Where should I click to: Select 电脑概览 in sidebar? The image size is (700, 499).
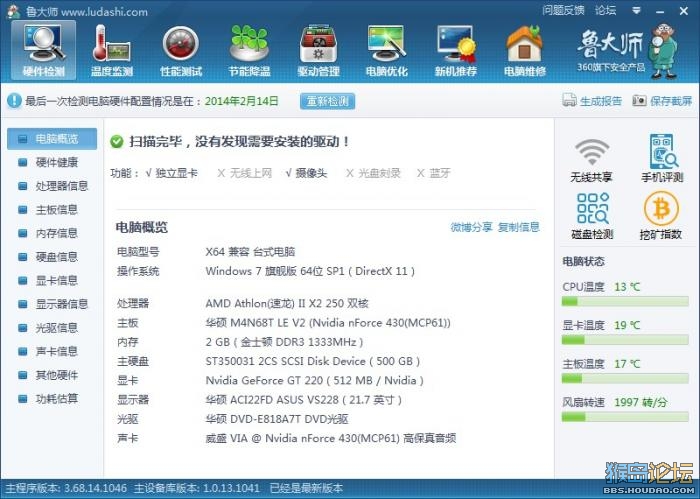52,139
